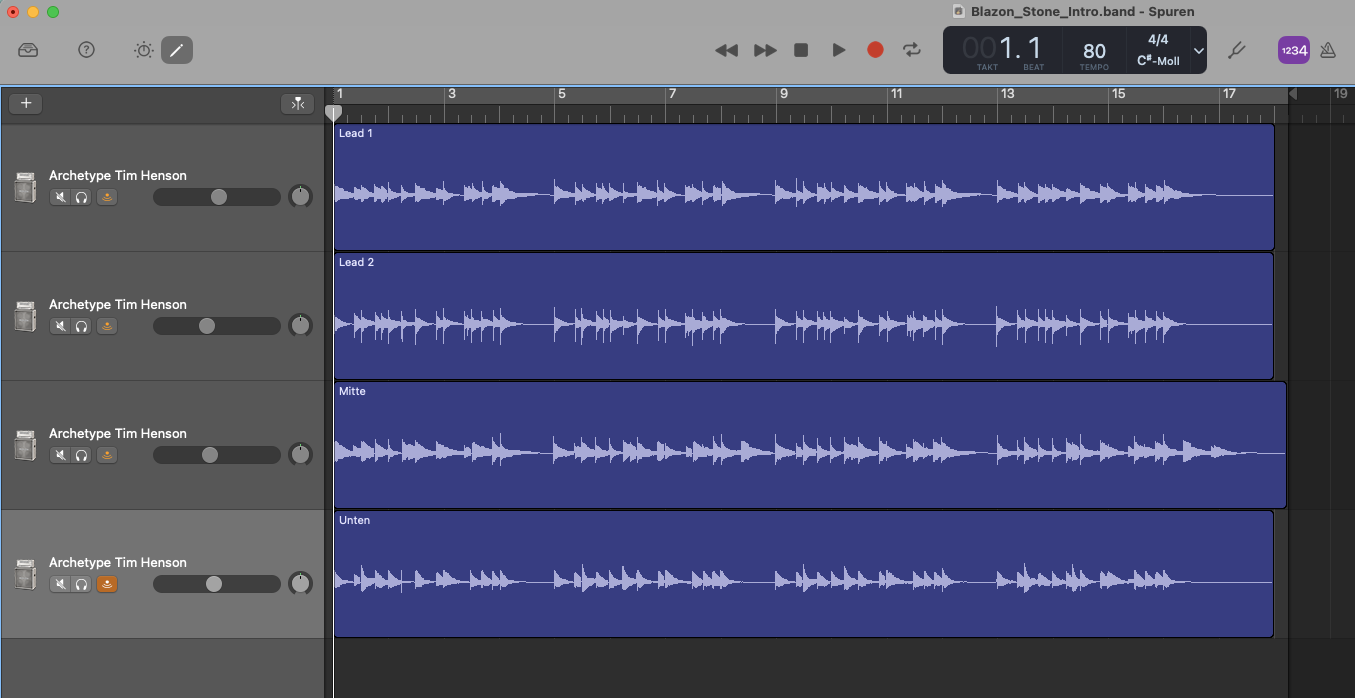This screenshot has width=1355, height=698.
Task: Open the Library panel icon
Action: [28, 50]
